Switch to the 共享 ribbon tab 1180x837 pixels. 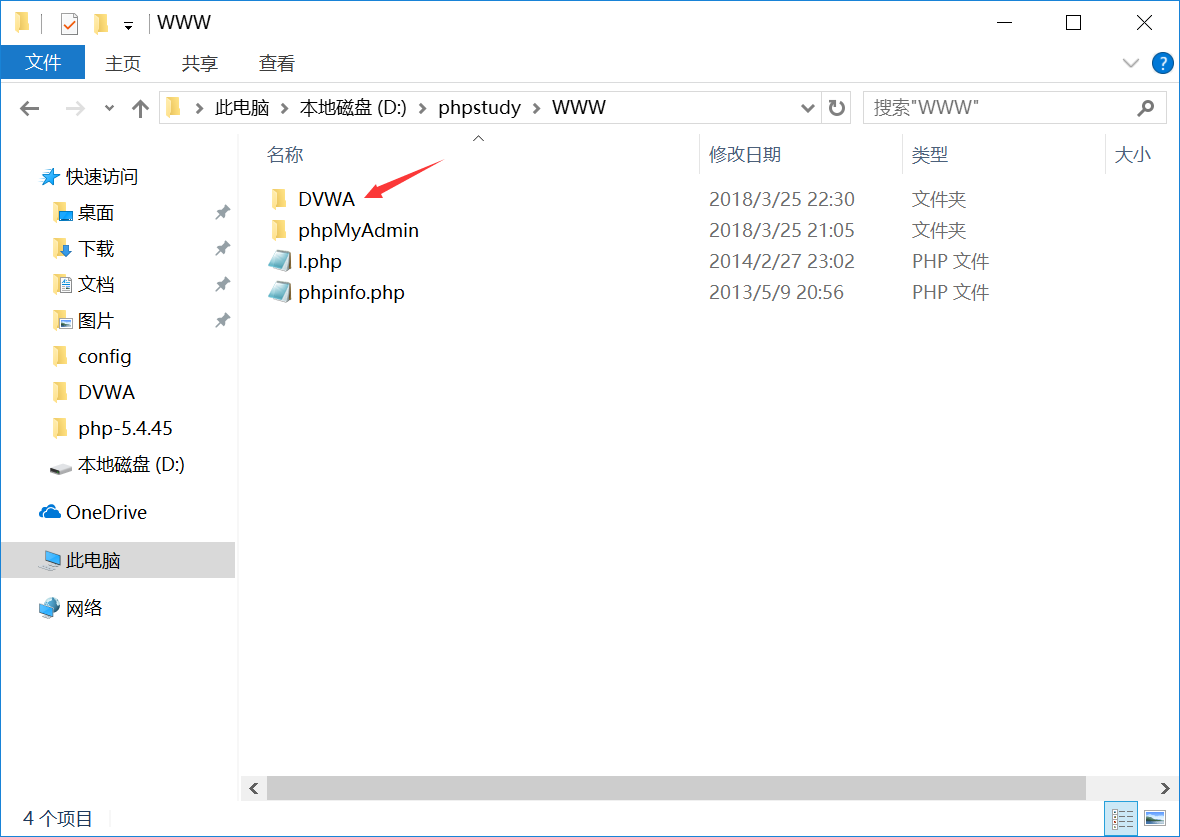pos(199,63)
